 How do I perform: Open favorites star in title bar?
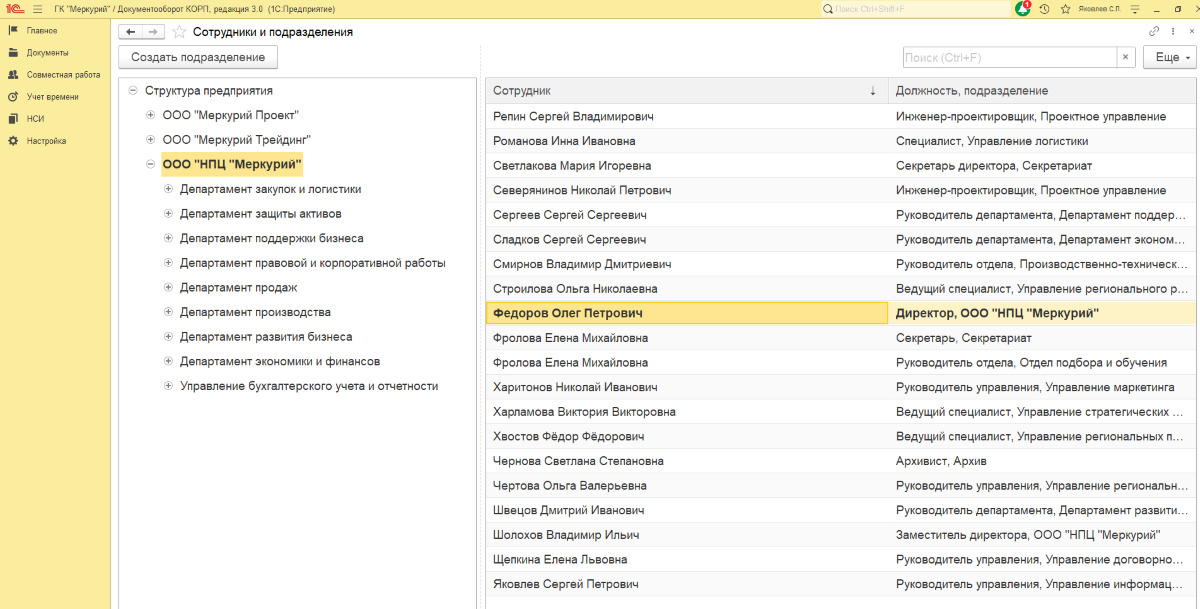point(1065,9)
